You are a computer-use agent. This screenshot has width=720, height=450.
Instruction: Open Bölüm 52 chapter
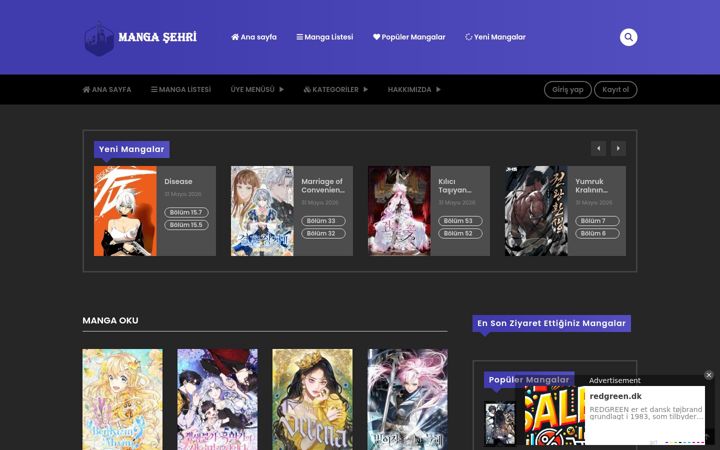click(x=460, y=233)
